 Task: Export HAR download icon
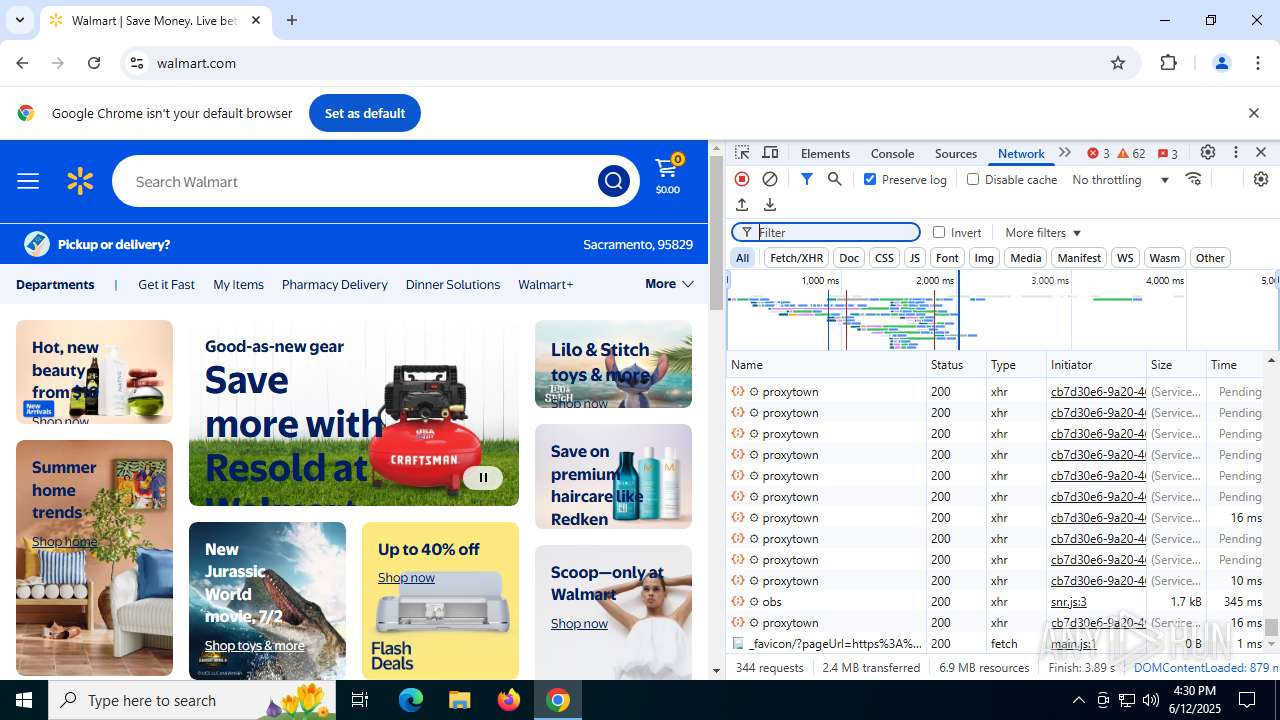click(x=770, y=205)
